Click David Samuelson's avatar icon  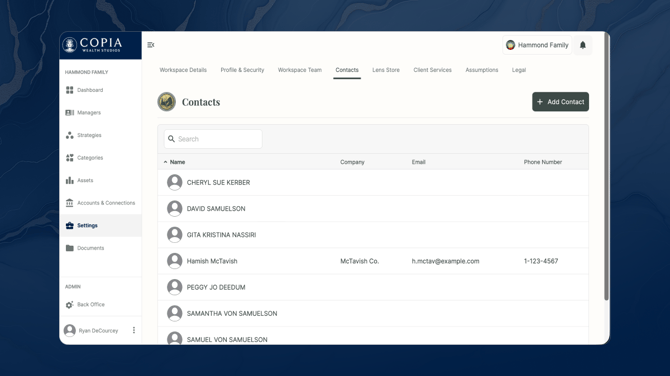point(174,209)
